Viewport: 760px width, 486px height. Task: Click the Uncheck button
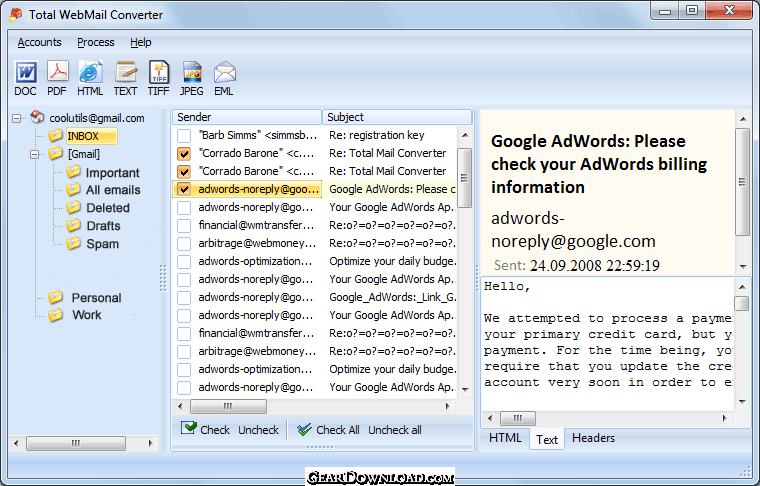258,430
